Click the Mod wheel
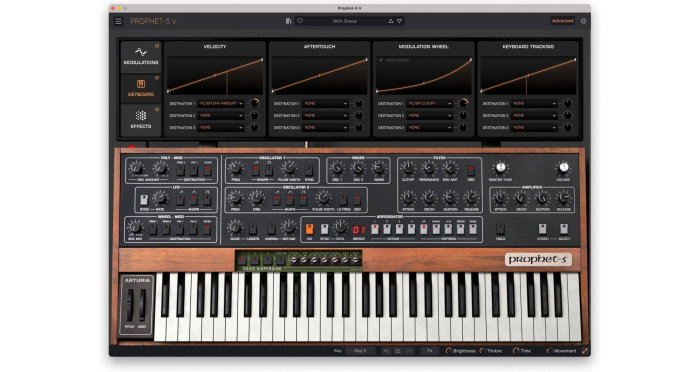Screen dimensions: 700x372 point(142,305)
